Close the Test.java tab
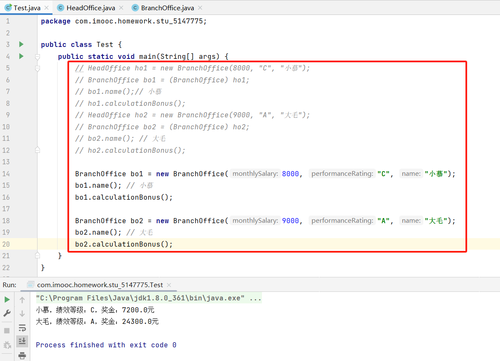Screen dimensions: 500x361 click(x=46, y=8)
